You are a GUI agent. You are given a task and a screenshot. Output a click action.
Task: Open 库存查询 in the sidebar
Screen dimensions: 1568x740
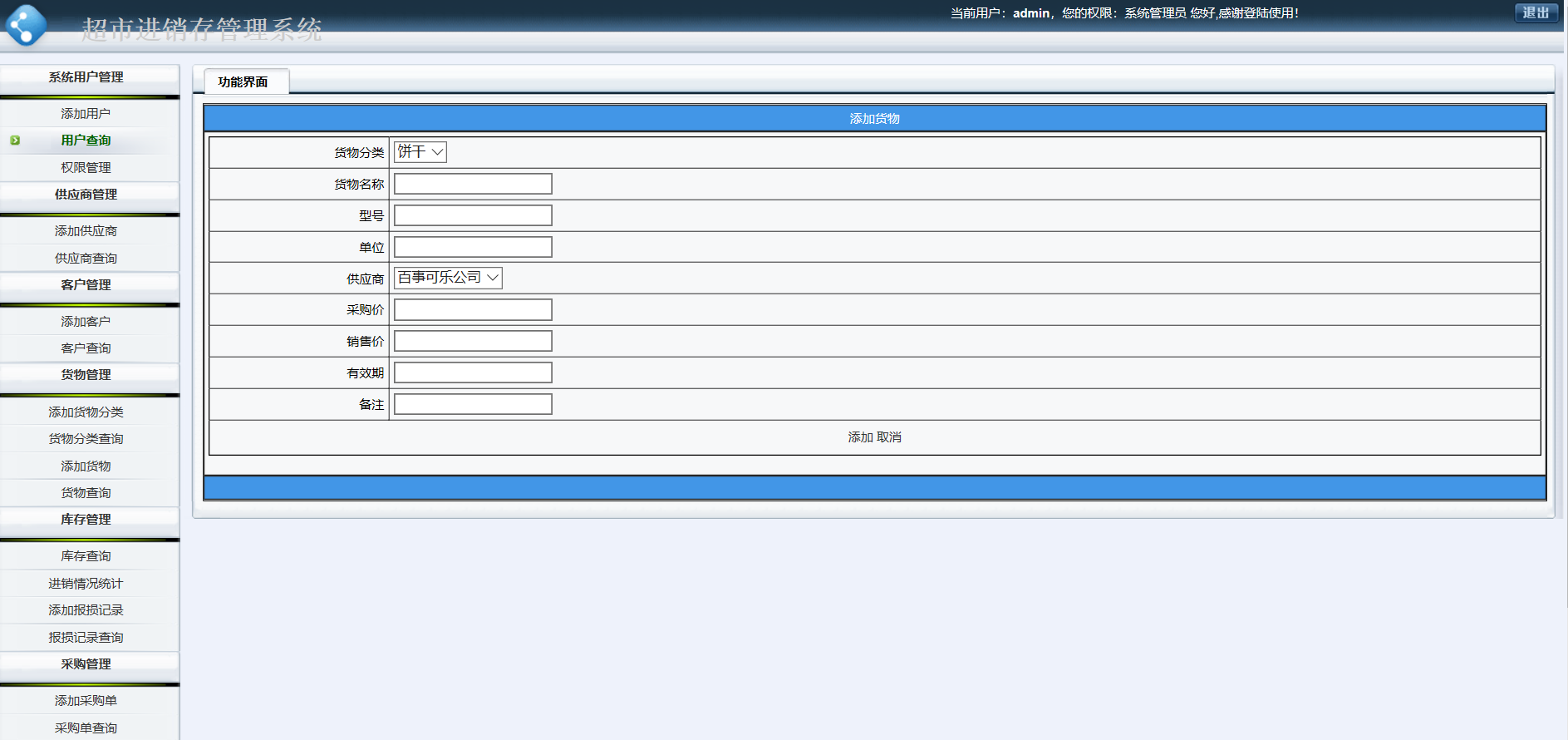point(86,556)
